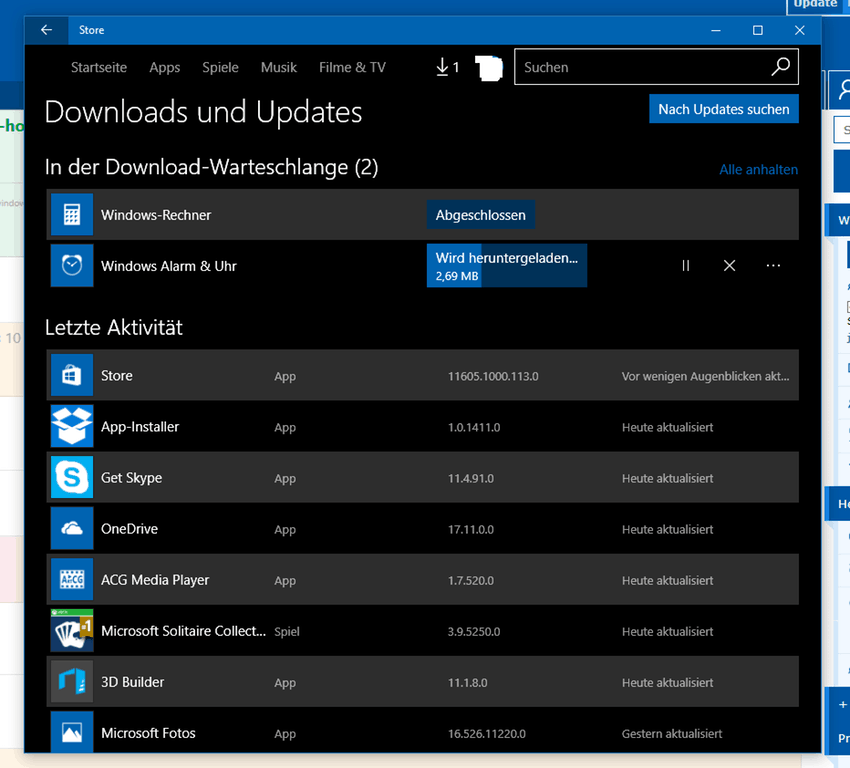Click OneDrive version 17.11.0.0

[x=471, y=530]
